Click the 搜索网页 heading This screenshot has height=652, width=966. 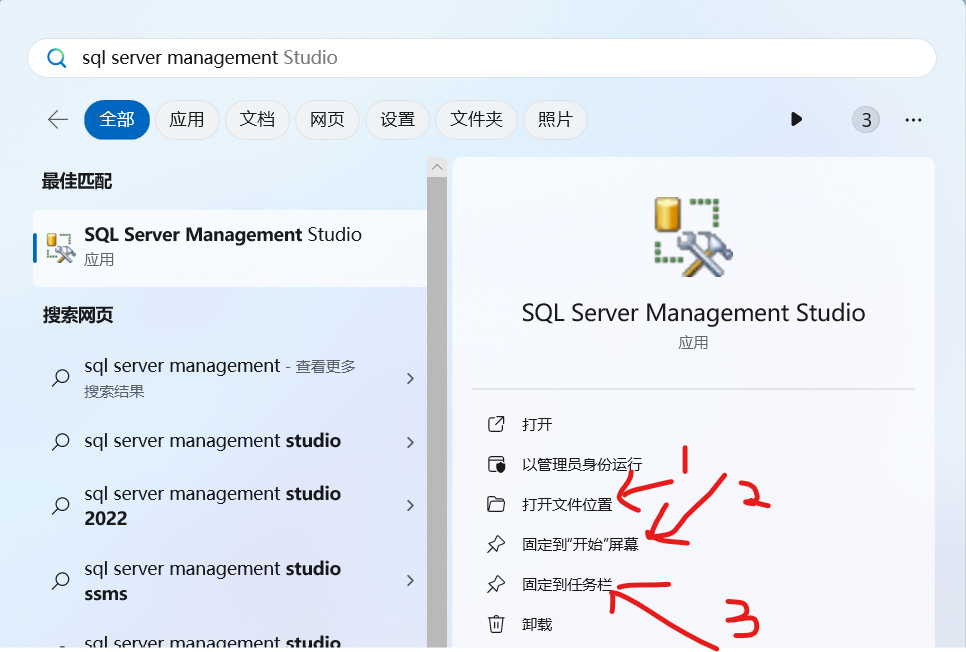(x=78, y=316)
